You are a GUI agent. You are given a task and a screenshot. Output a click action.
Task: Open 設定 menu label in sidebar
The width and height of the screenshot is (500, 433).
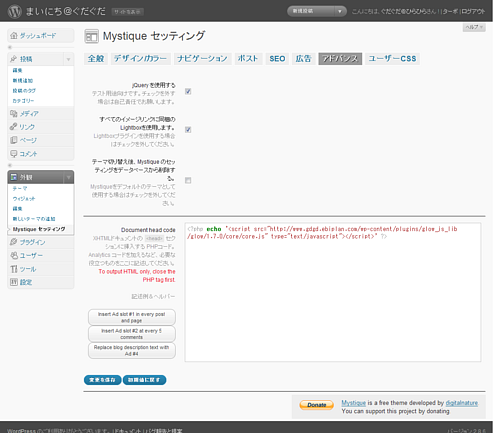pyautogui.click(x=26, y=282)
